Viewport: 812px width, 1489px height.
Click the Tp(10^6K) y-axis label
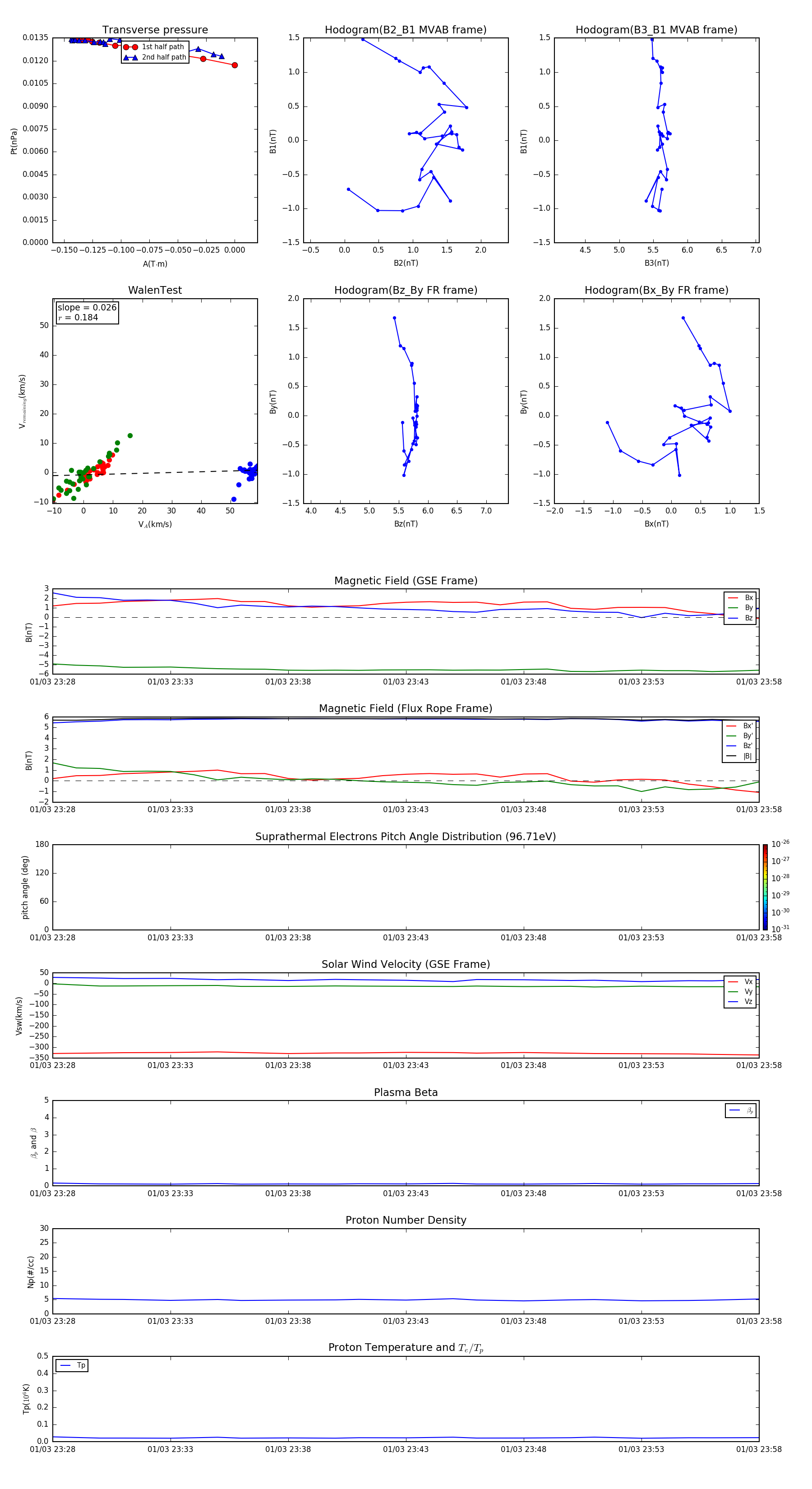pyautogui.click(x=26, y=1398)
